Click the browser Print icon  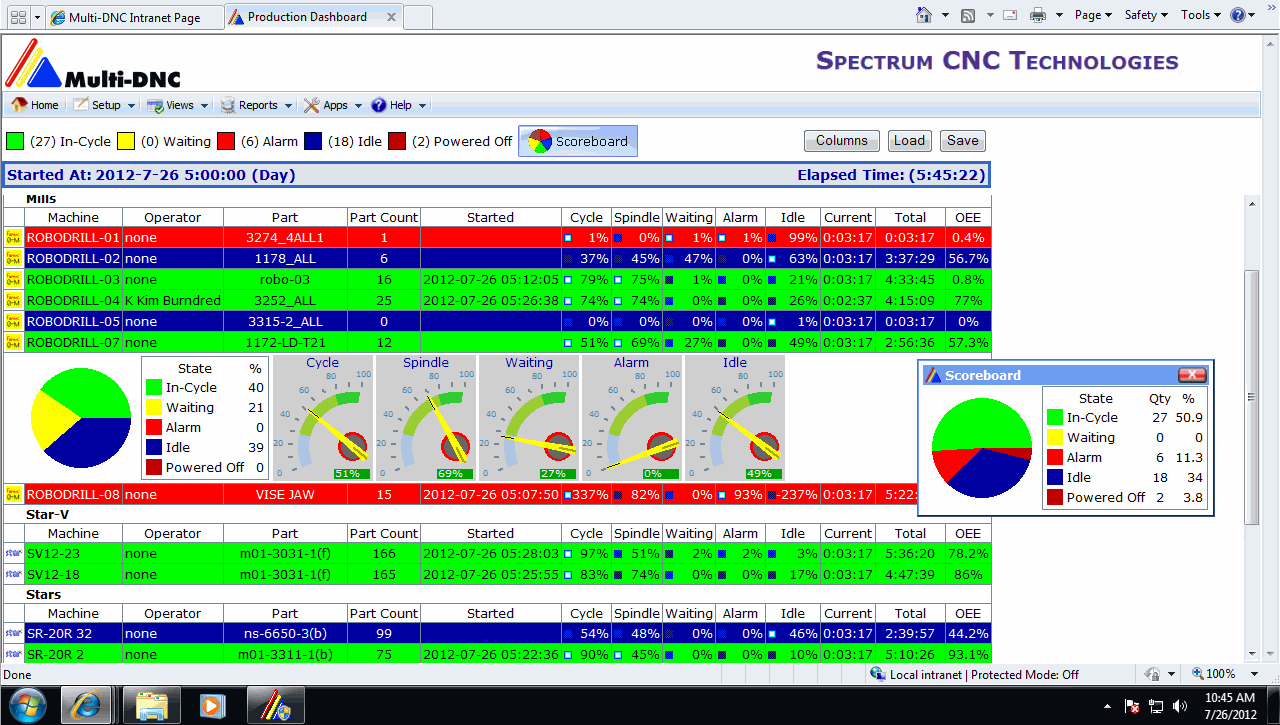1038,15
